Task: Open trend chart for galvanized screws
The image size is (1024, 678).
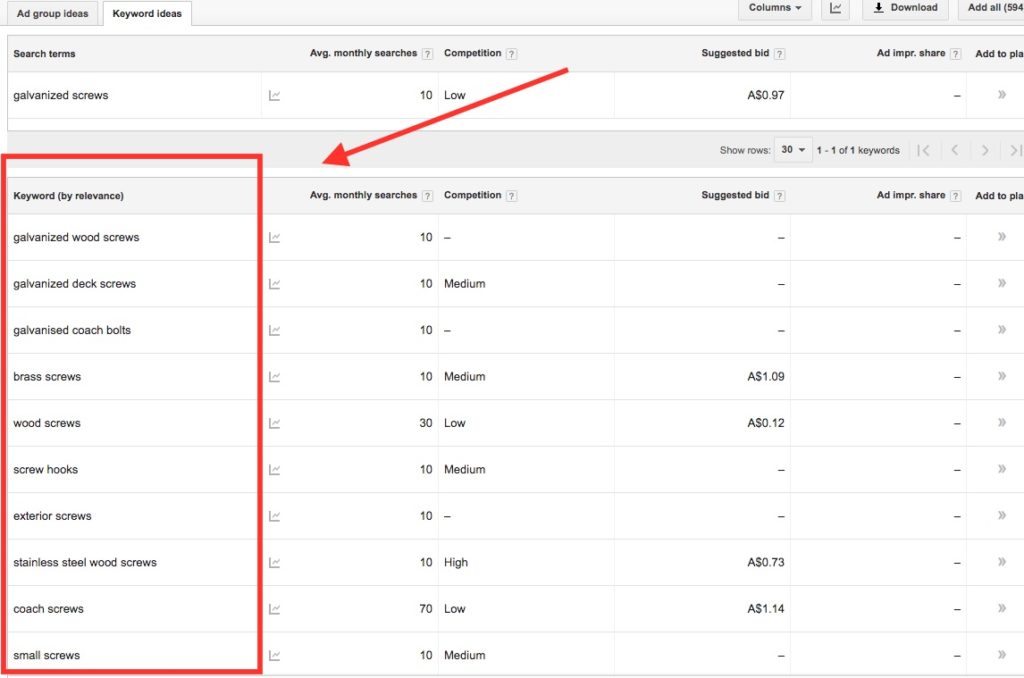Action: click(275, 96)
